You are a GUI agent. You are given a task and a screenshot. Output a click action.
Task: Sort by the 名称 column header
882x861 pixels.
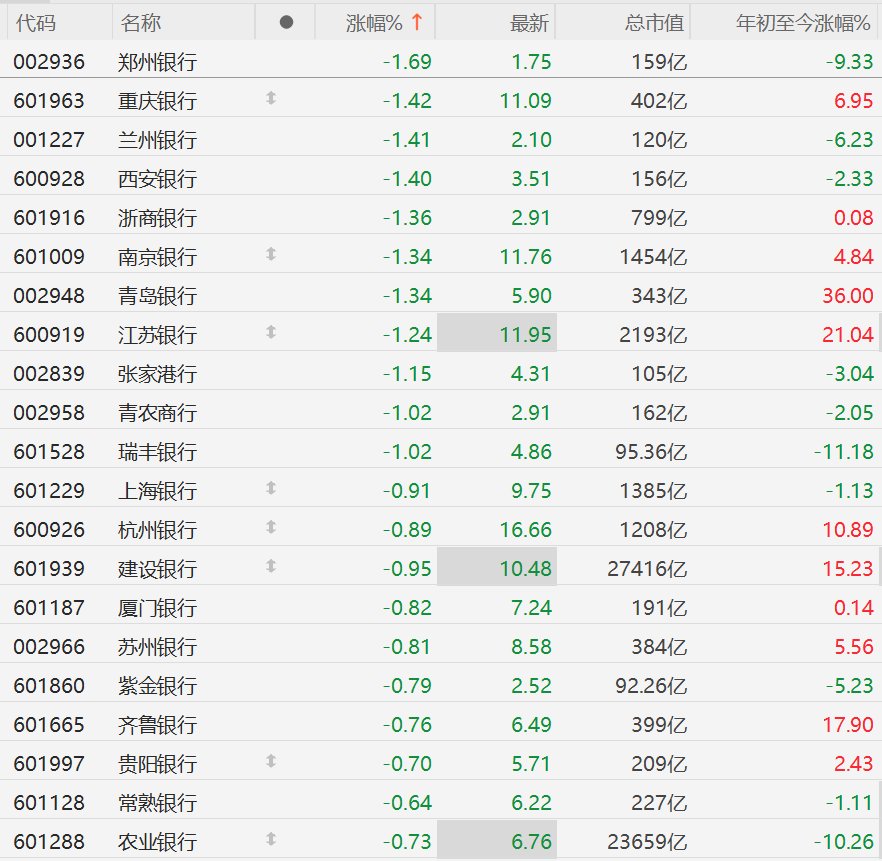pos(141,23)
